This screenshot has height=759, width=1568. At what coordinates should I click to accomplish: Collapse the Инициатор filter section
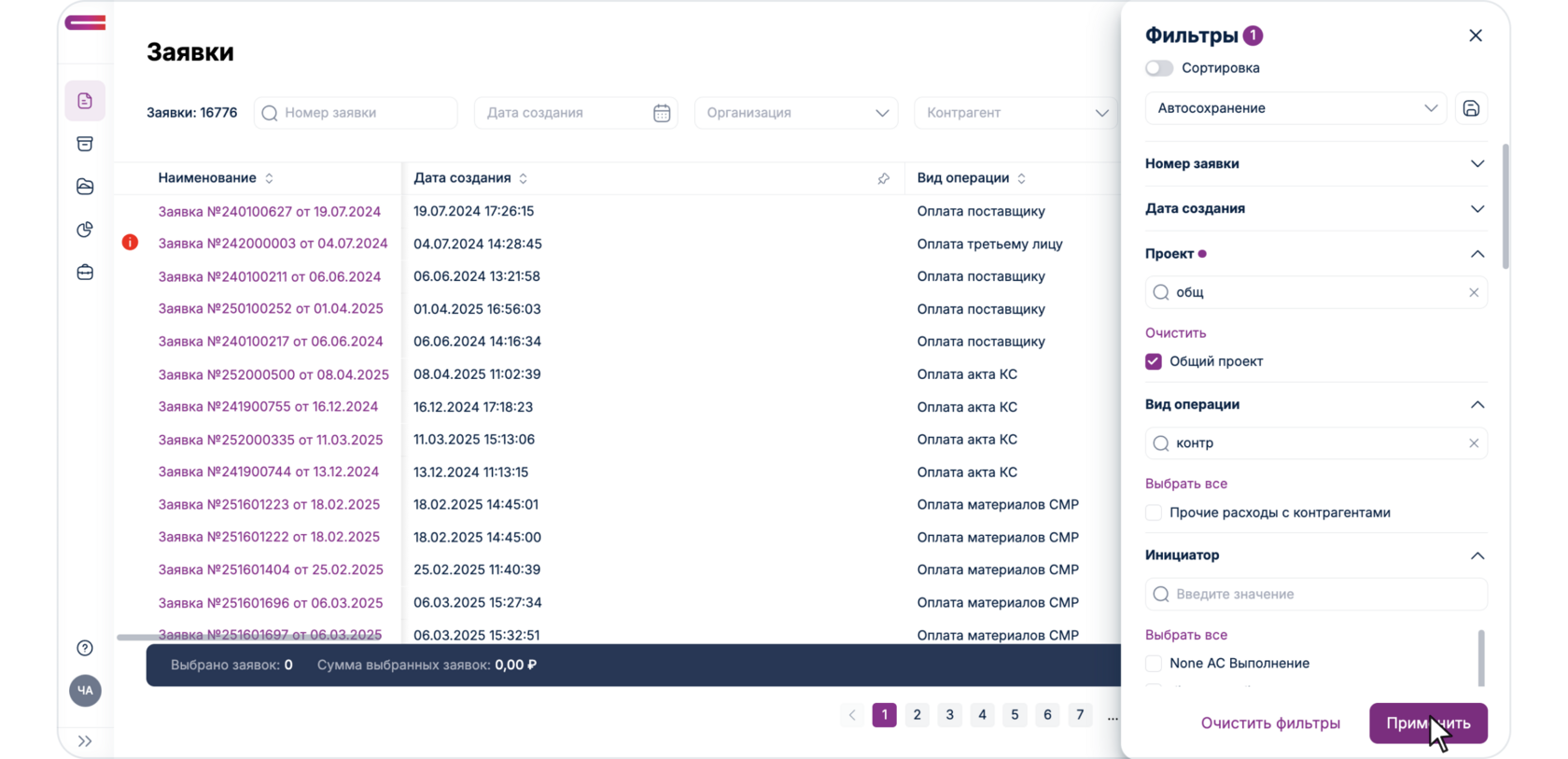[1477, 555]
